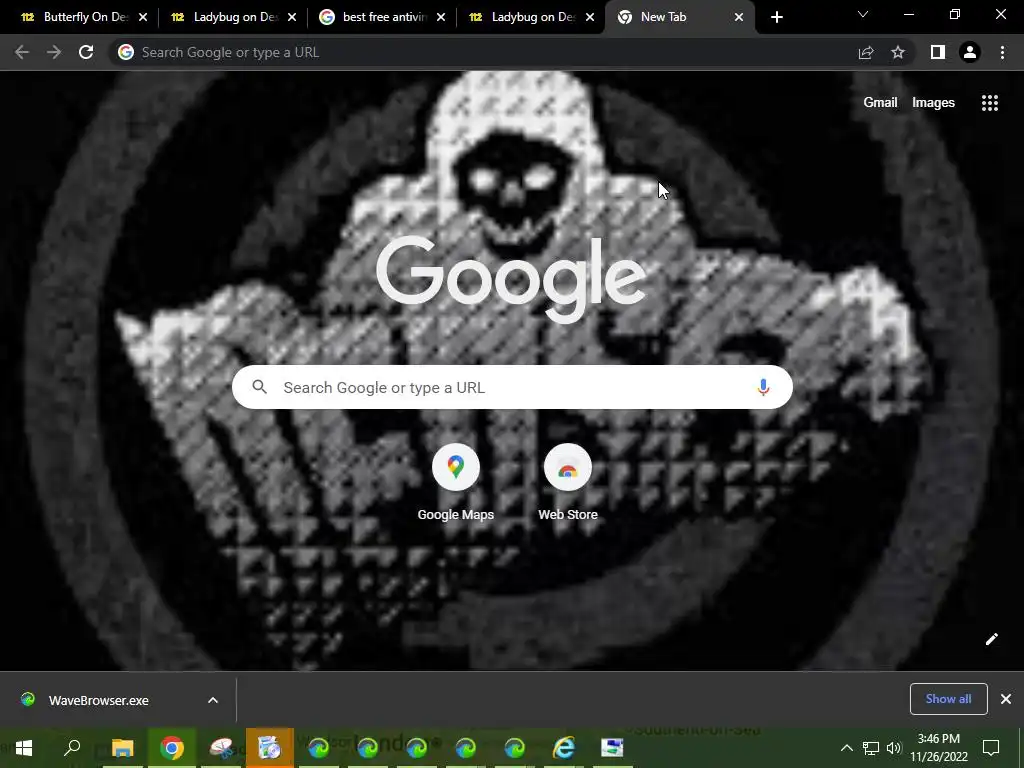Open the Gmail link
Image resolution: width=1024 pixels, height=768 pixels.
point(880,103)
